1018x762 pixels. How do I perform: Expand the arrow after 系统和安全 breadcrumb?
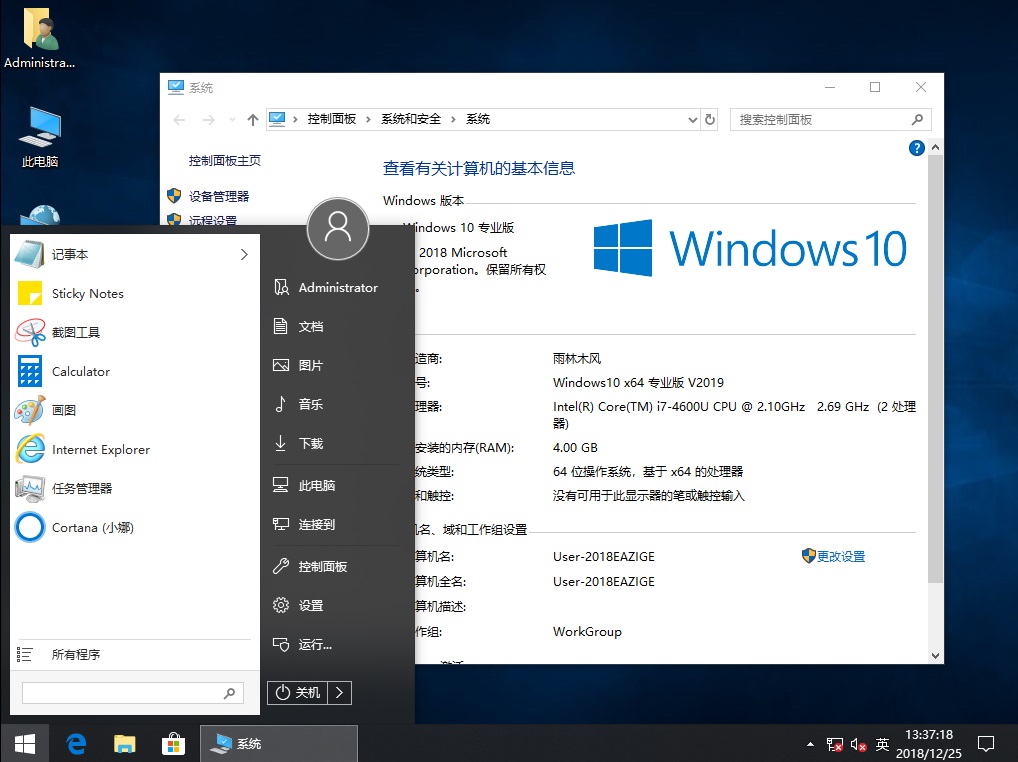(453, 119)
